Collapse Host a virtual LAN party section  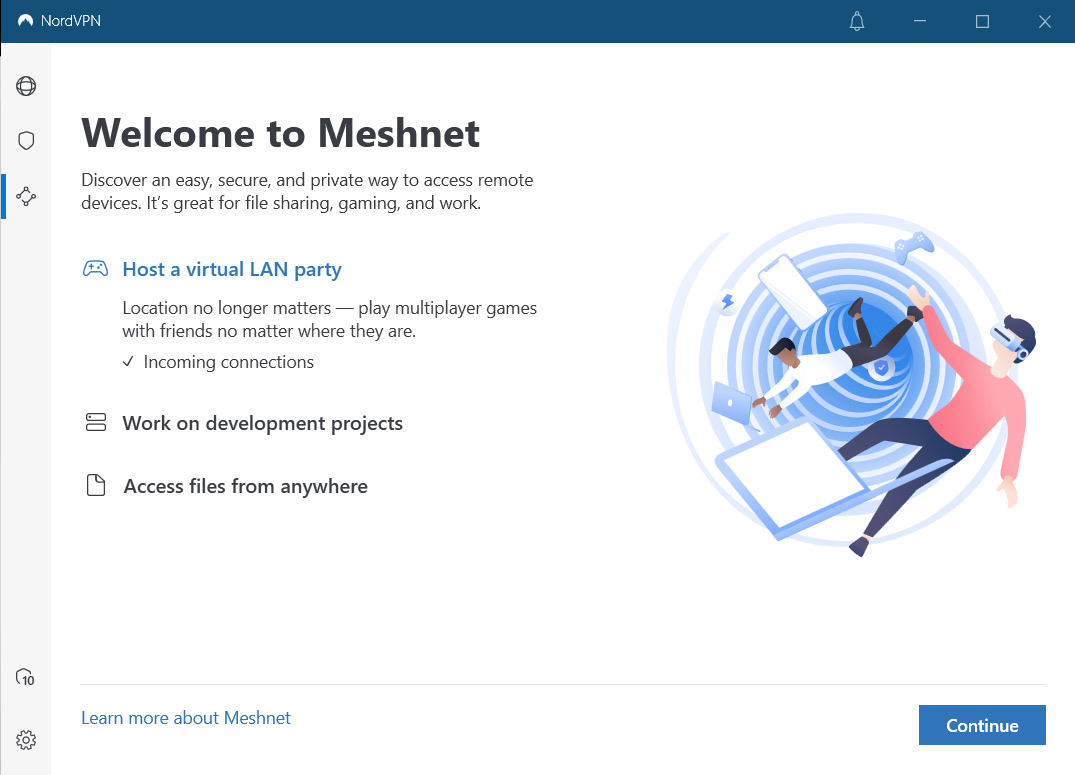coord(232,270)
